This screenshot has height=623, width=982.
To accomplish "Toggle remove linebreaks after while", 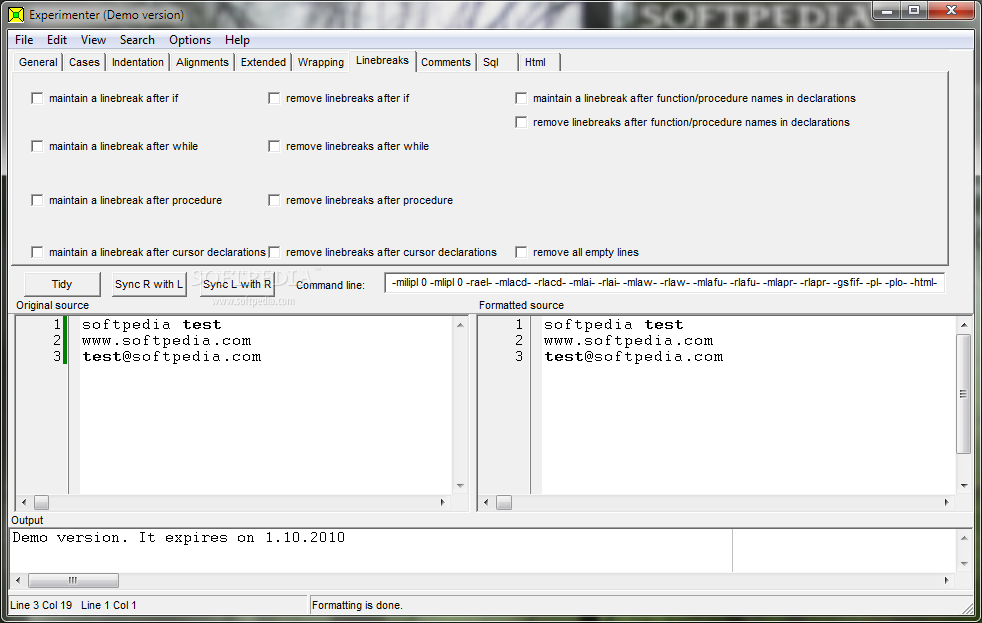I will click(274, 146).
